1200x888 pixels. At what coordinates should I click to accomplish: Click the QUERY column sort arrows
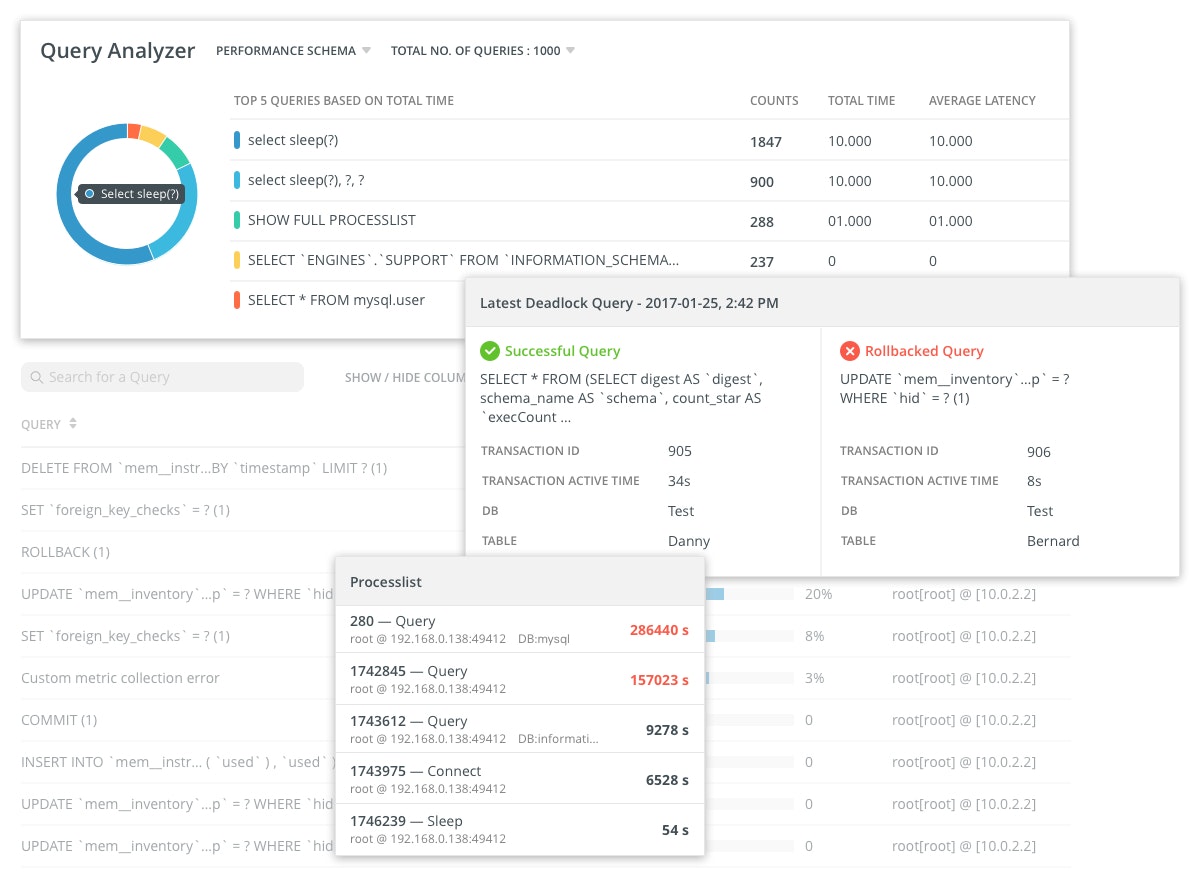(x=73, y=424)
